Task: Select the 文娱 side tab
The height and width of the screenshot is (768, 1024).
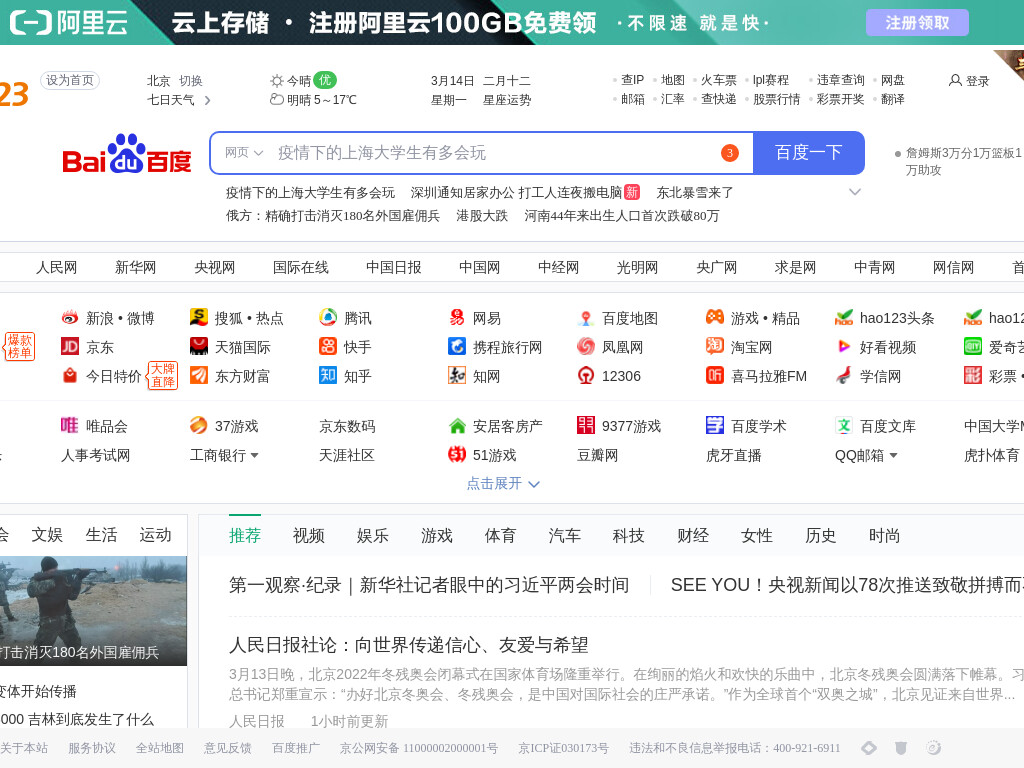Action: click(x=47, y=535)
